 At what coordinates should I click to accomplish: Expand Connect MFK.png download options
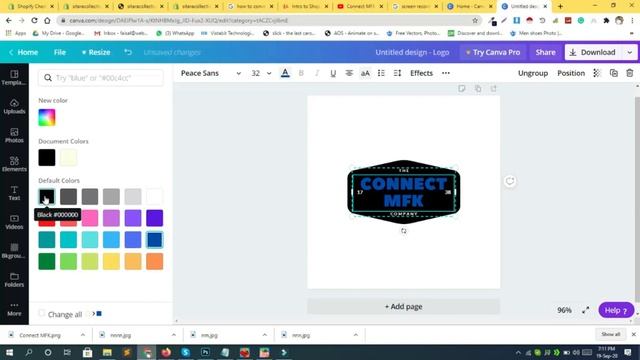pyautogui.click(x=83, y=335)
